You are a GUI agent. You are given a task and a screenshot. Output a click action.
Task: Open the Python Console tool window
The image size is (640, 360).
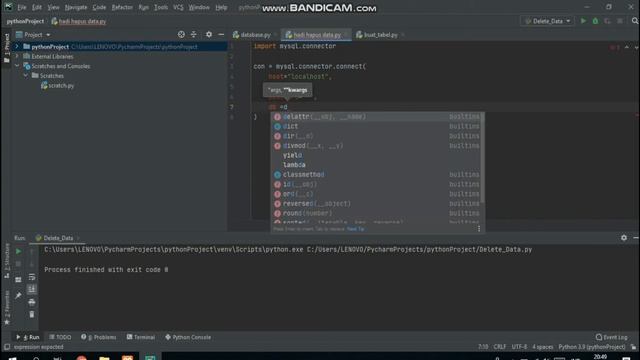188,337
